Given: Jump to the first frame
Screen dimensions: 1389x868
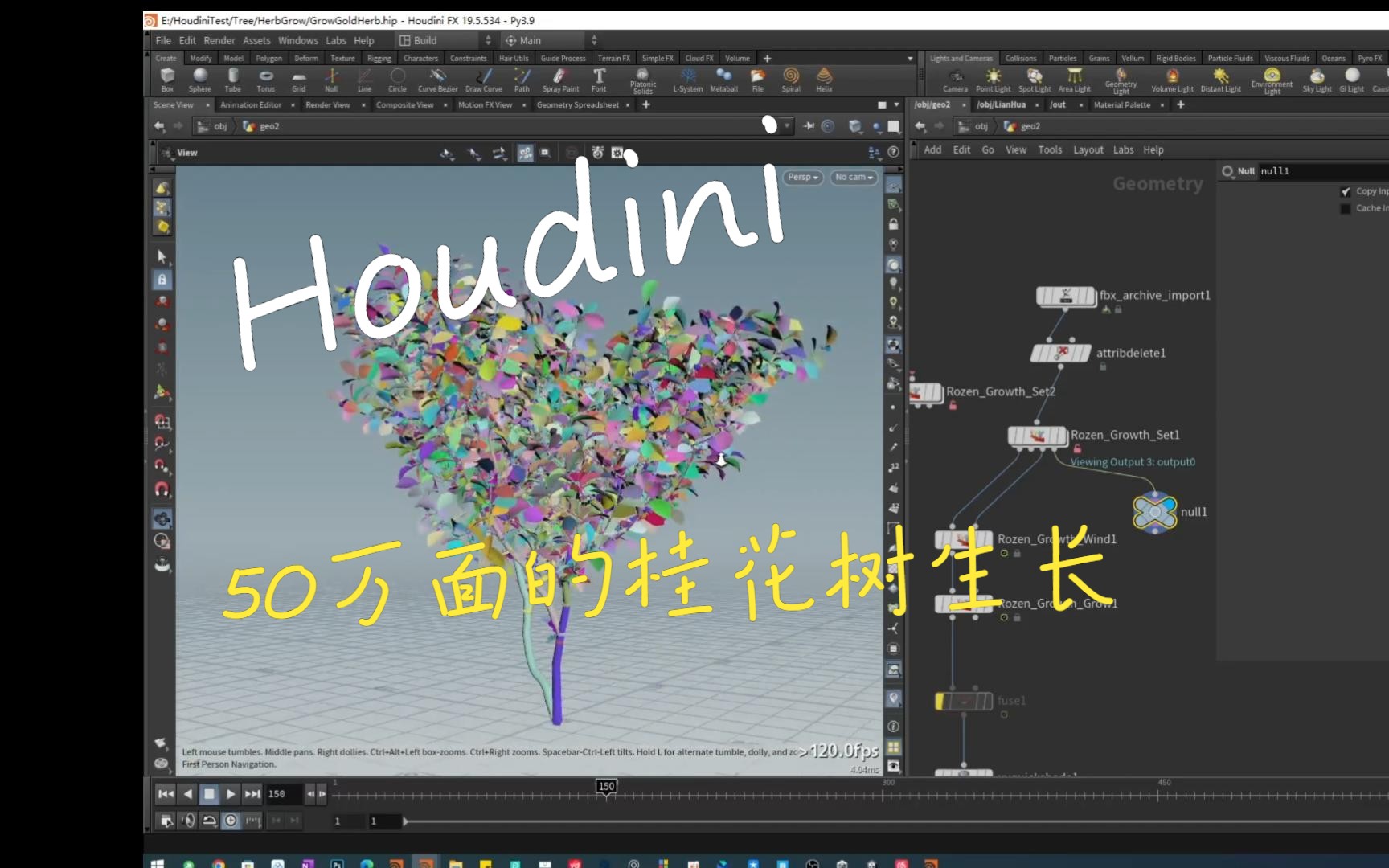Looking at the screenshot, I should 166,794.
